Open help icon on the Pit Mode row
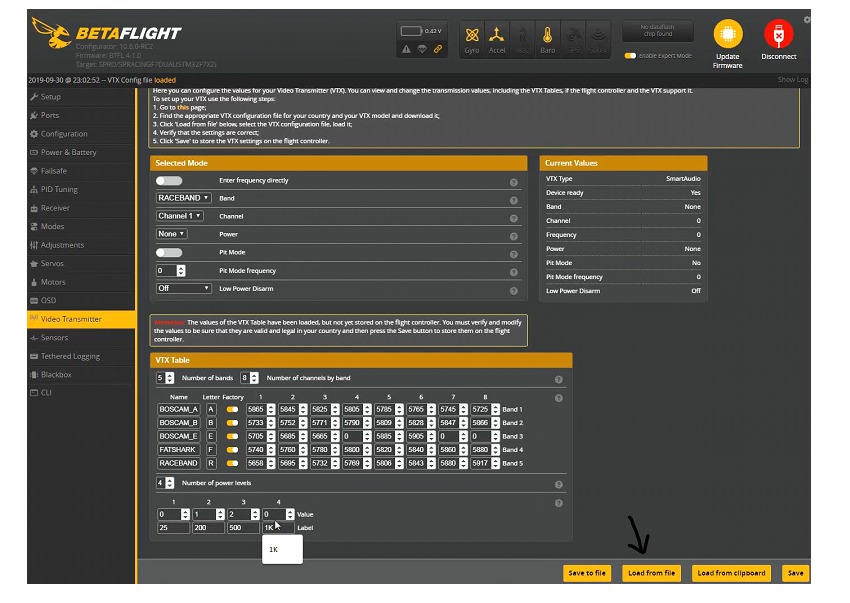Image resolution: width=850 pixels, height=603 pixels. tap(513, 254)
